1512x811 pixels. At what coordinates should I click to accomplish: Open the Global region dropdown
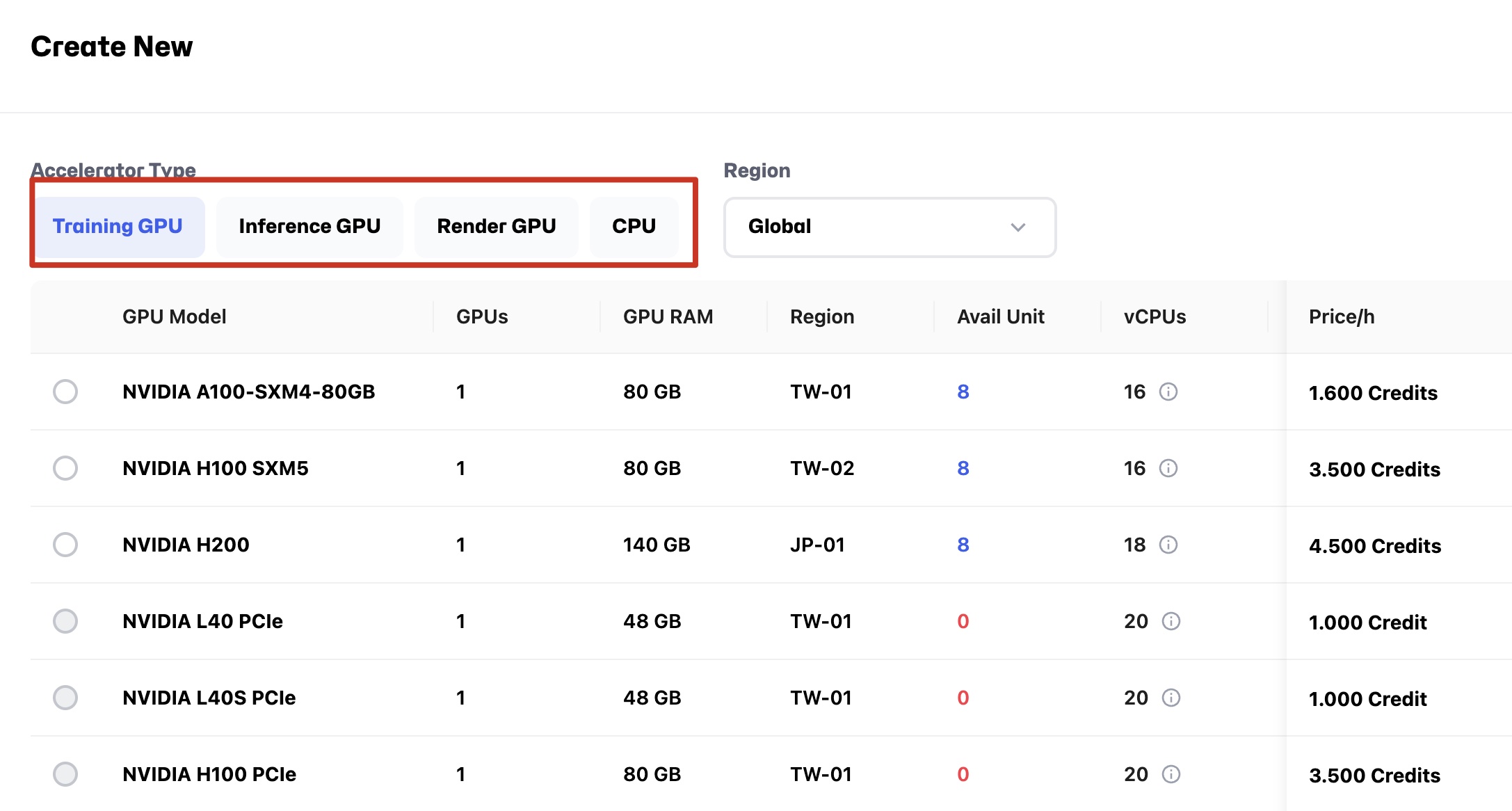(889, 227)
